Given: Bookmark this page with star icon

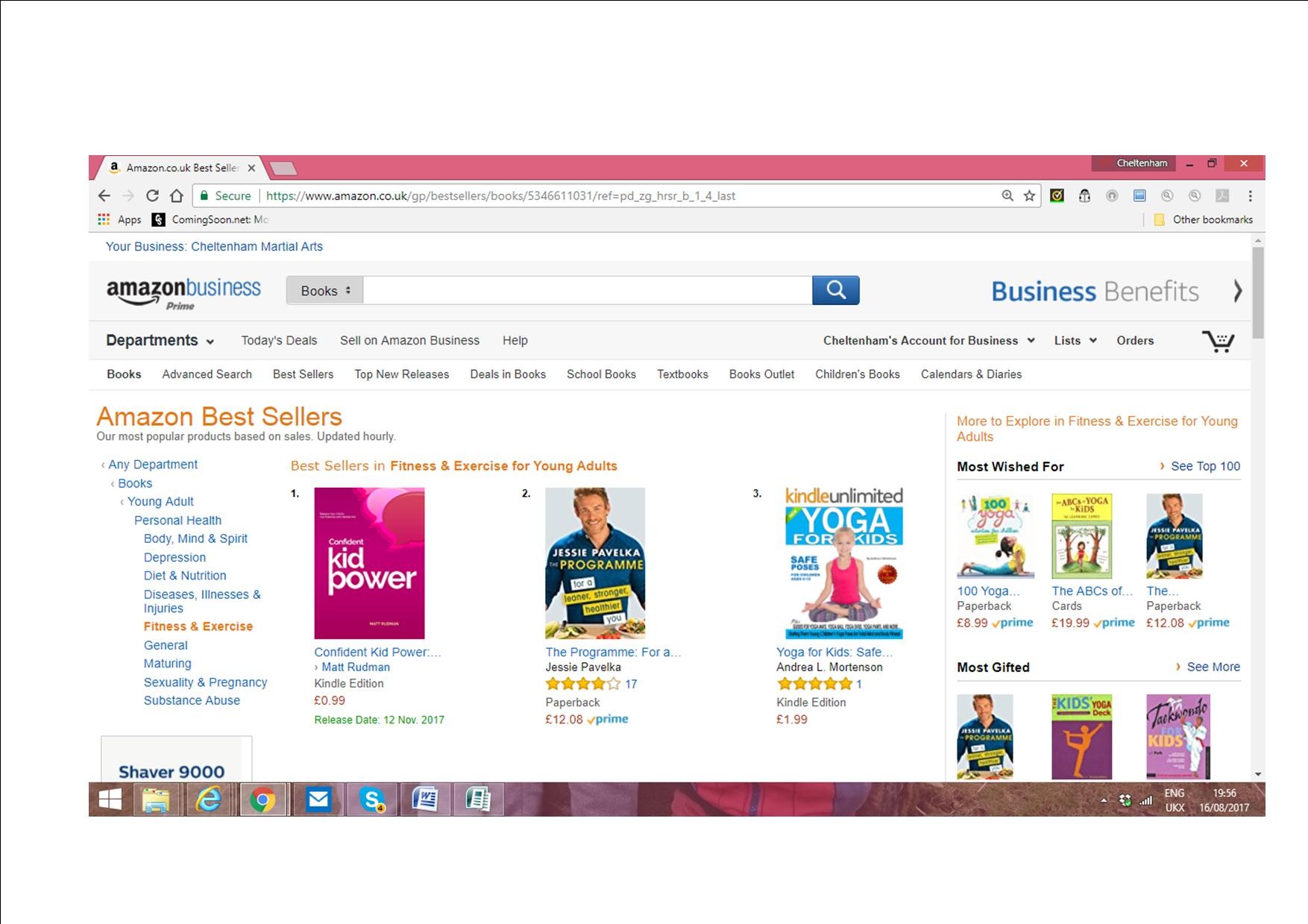Looking at the screenshot, I should [1029, 195].
